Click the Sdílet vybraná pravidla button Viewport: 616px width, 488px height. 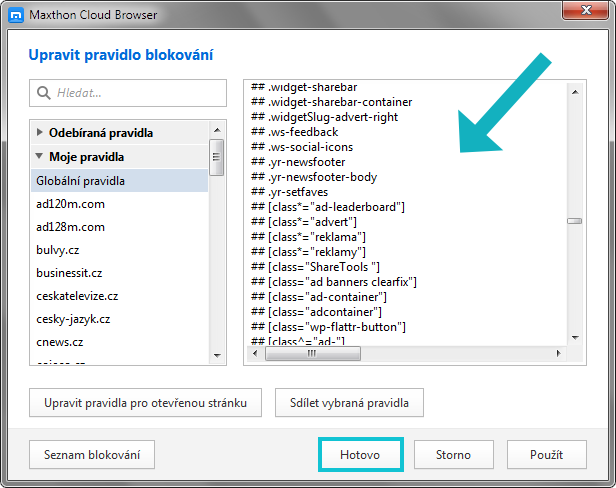click(x=349, y=403)
